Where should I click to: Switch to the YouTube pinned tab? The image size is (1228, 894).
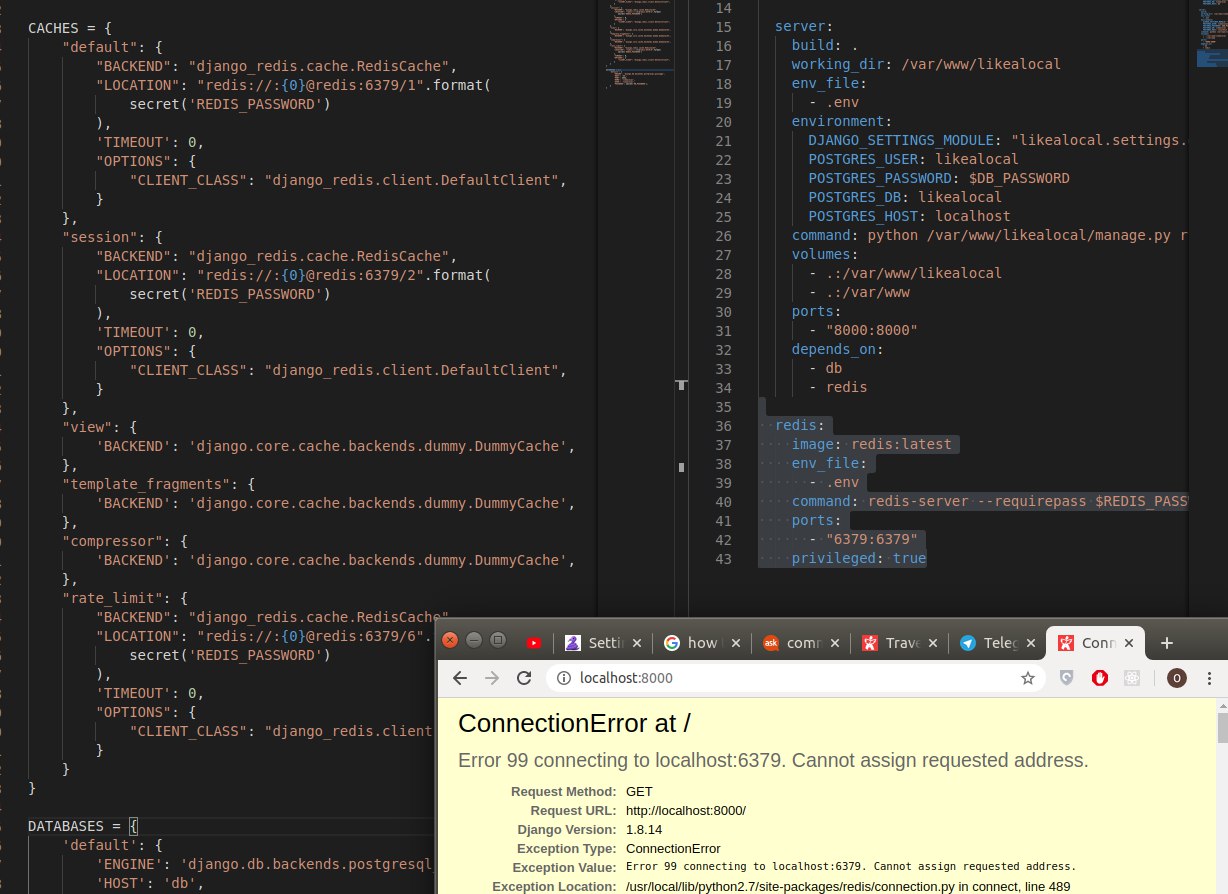point(534,643)
